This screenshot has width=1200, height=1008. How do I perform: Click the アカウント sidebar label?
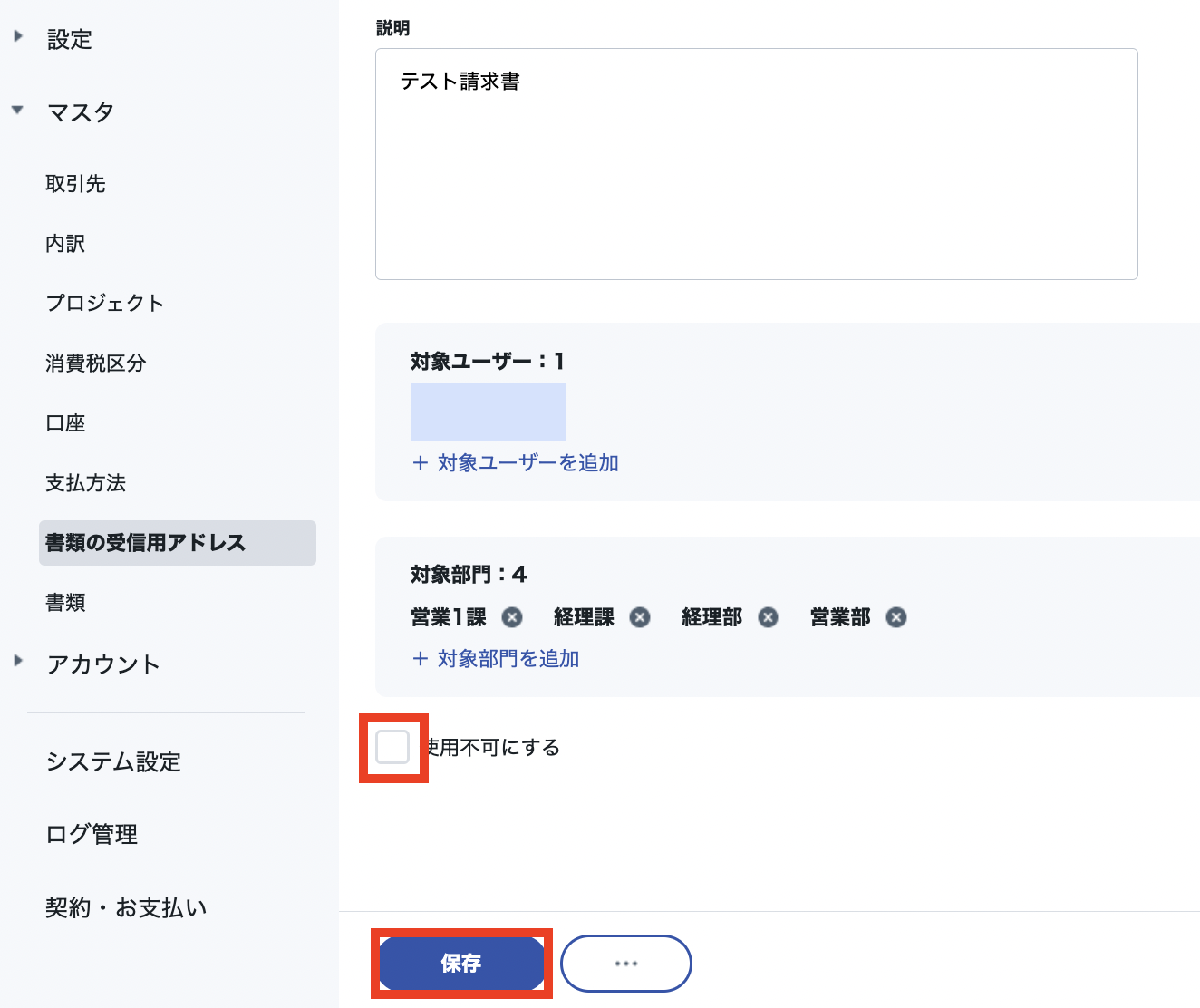coord(103,664)
